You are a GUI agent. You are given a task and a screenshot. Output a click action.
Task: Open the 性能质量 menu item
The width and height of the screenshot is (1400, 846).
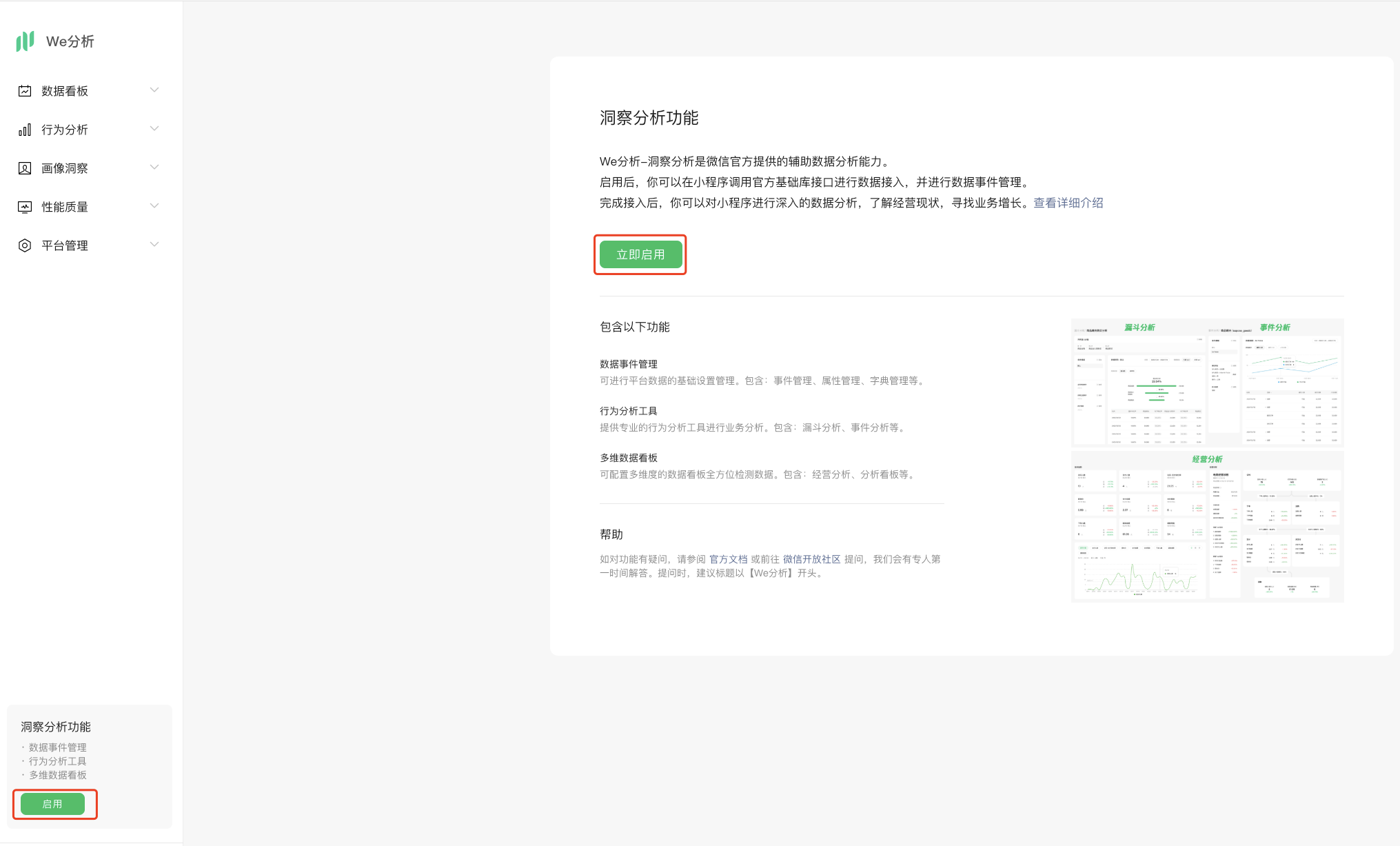[90, 207]
